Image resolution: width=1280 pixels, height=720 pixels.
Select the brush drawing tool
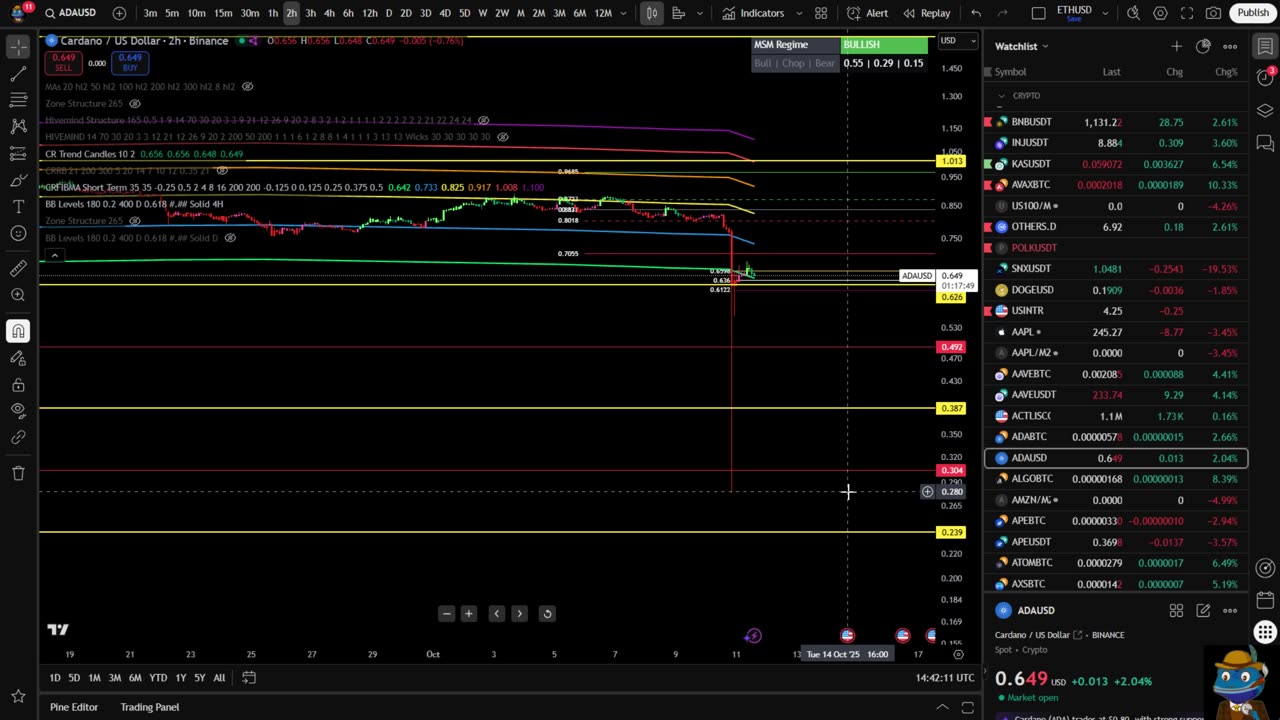point(18,180)
